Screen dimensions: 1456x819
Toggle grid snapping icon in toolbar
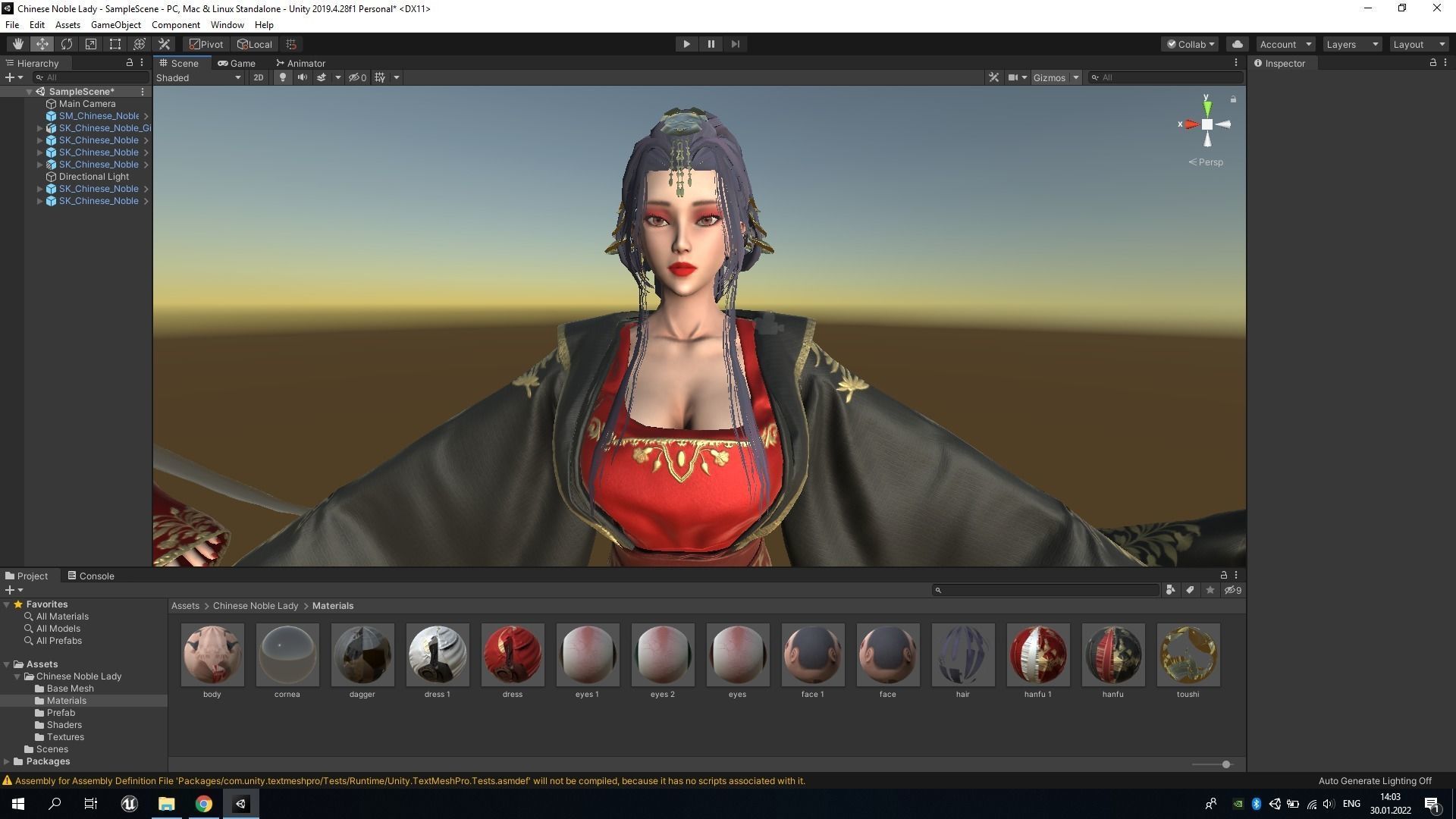pos(291,44)
